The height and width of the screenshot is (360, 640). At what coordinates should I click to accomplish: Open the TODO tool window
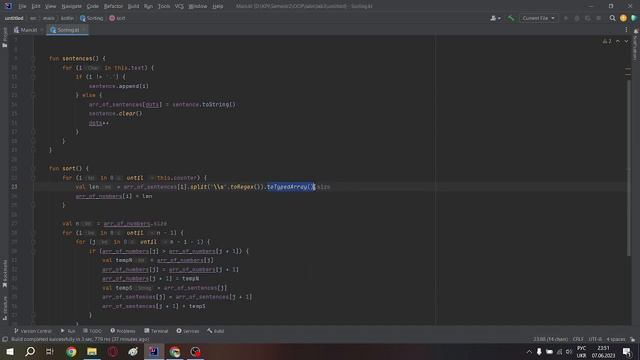point(92,331)
